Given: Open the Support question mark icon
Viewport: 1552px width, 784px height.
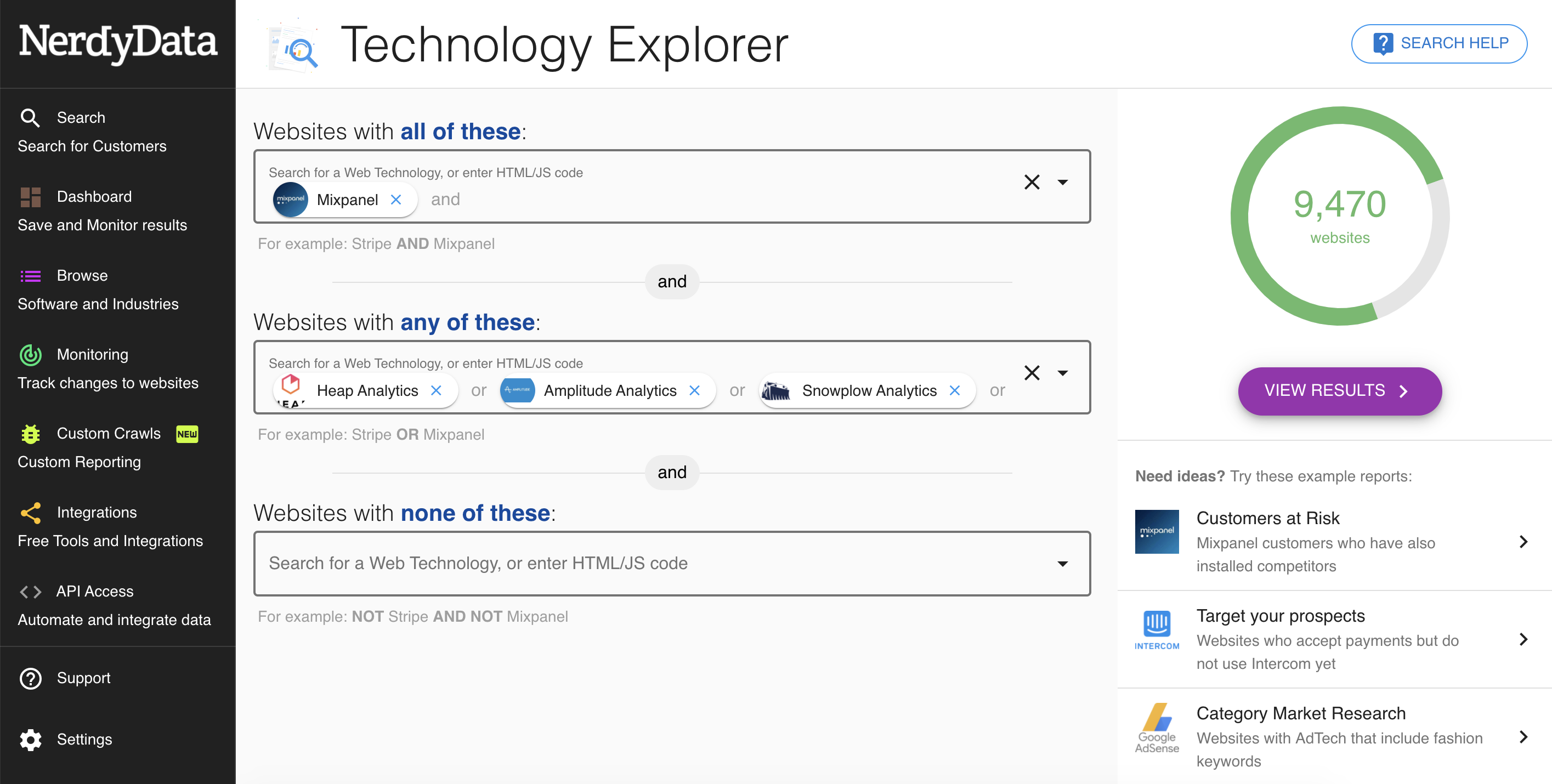Looking at the screenshot, I should [x=30, y=678].
